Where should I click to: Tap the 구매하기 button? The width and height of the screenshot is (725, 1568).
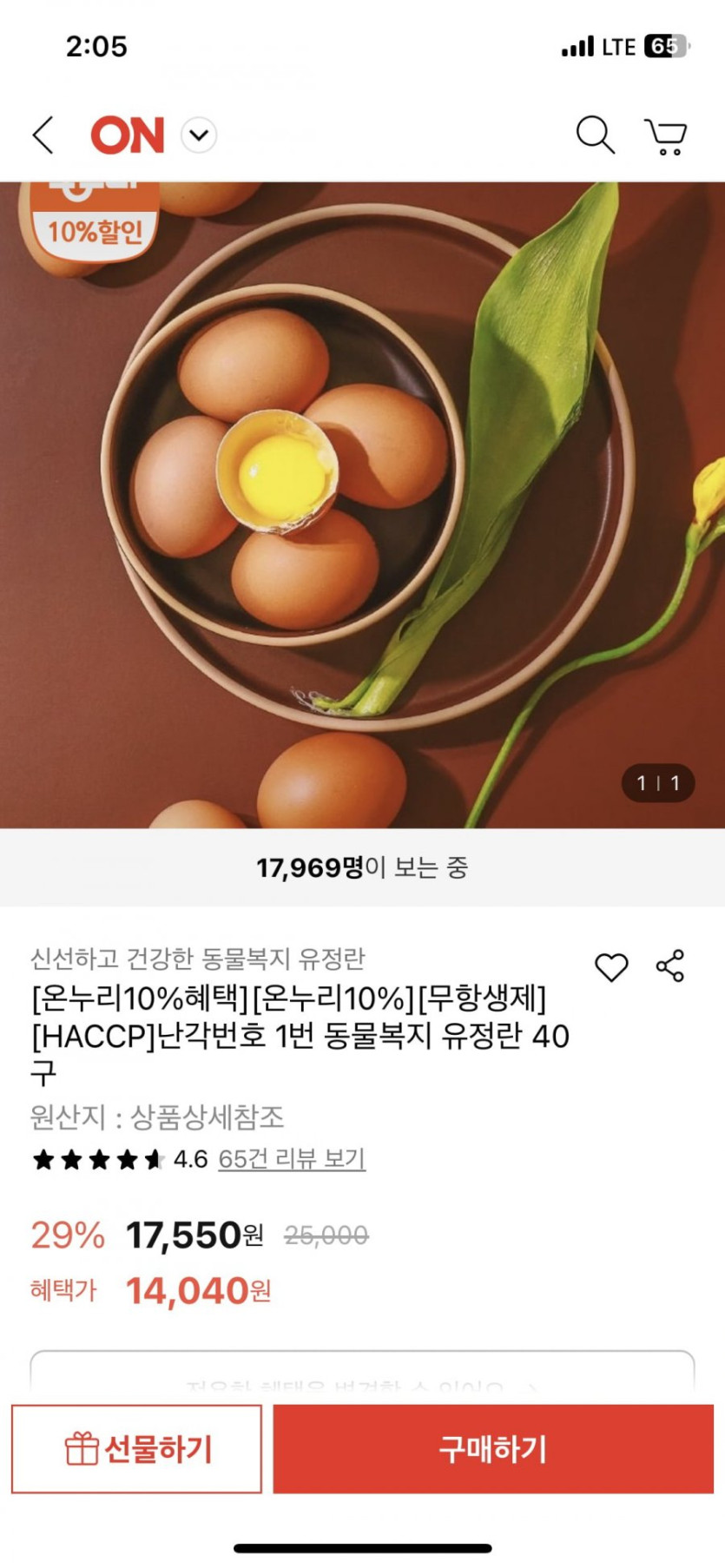(x=493, y=1449)
